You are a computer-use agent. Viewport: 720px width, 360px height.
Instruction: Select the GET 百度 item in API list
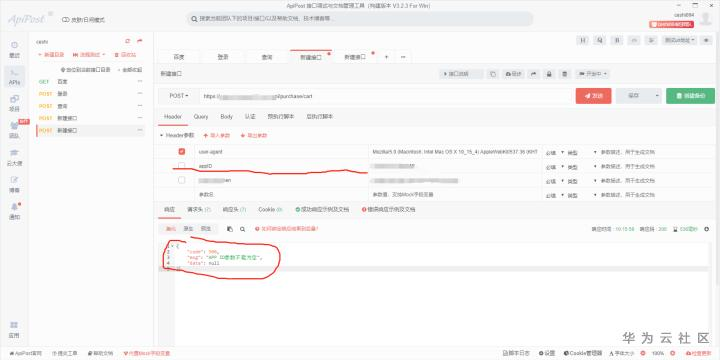tap(90, 82)
